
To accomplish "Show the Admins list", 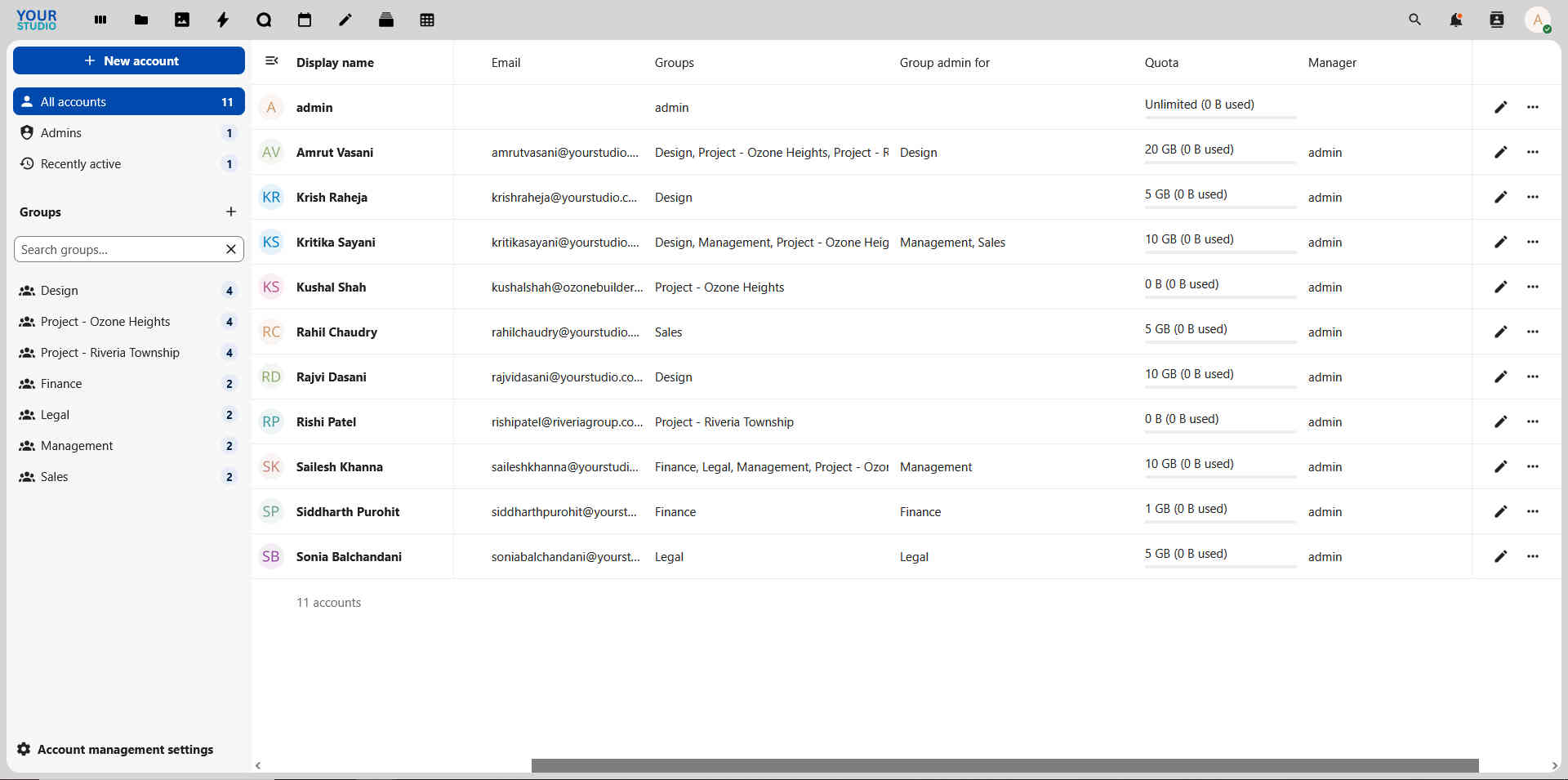I will [x=129, y=133].
